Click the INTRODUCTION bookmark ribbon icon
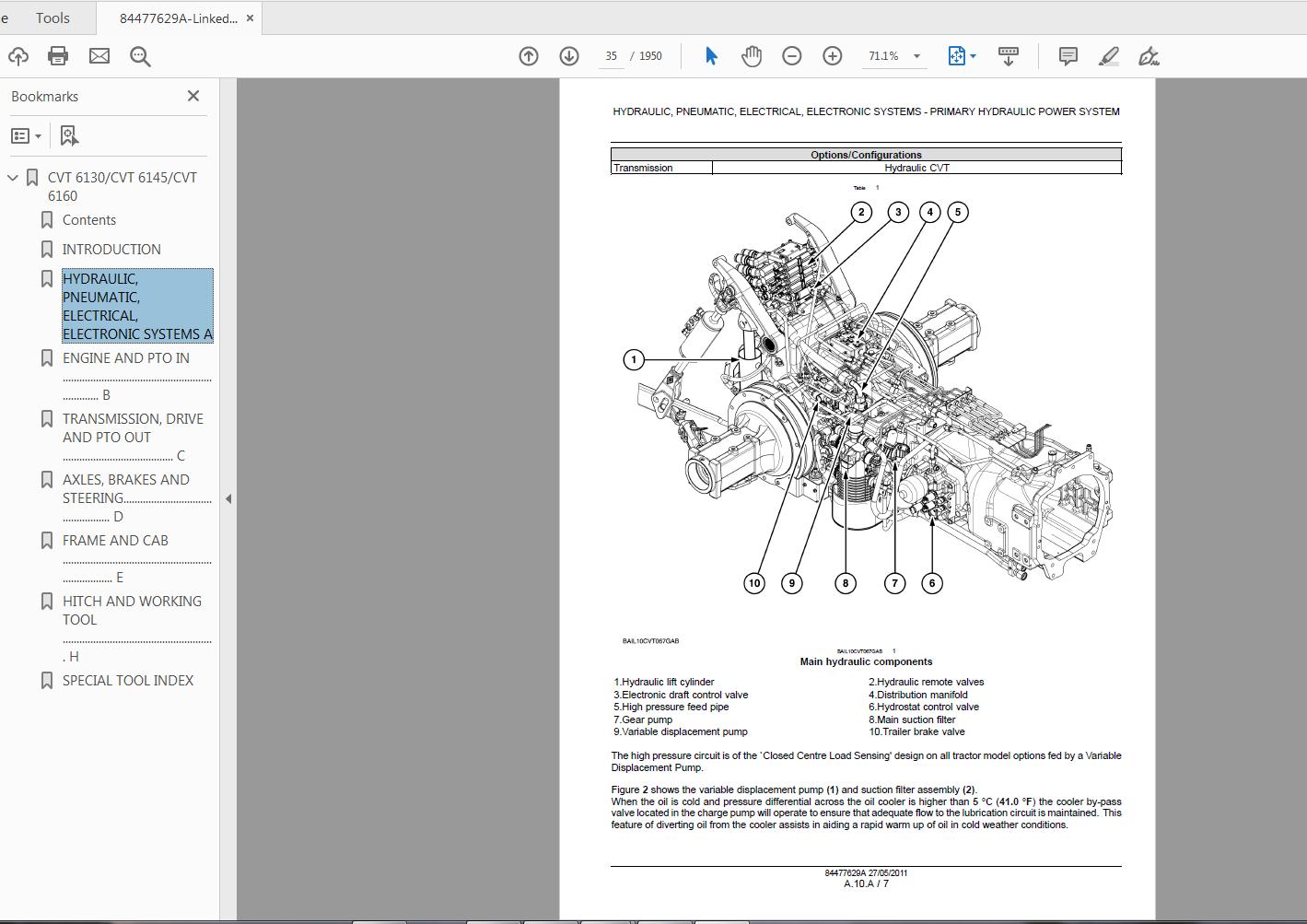This screenshot has height=924, width=1307. pyautogui.click(x=47, y=250)
